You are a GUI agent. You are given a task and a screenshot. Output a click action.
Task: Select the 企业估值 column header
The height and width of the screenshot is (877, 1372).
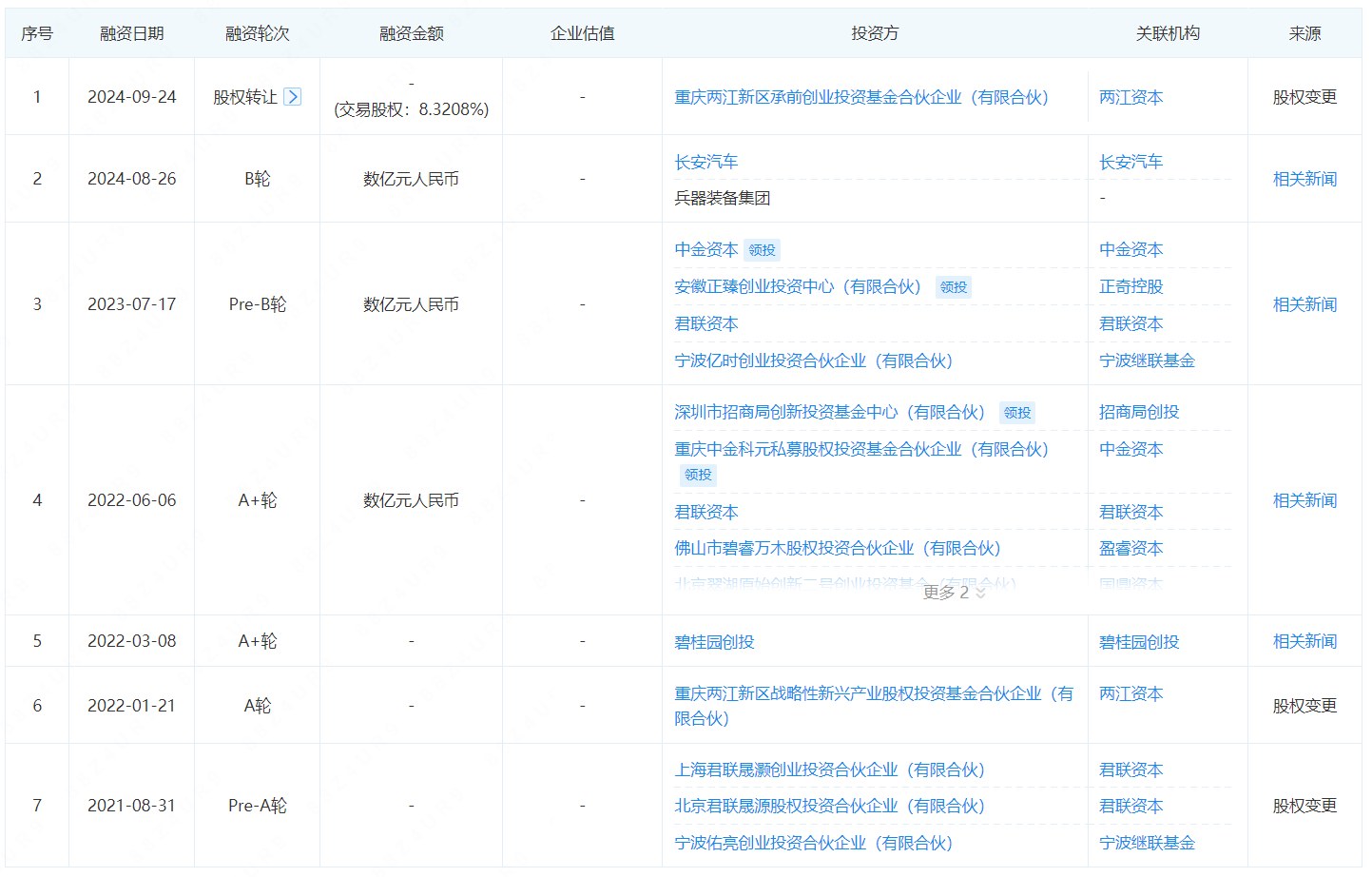click(x=583, y=33)
